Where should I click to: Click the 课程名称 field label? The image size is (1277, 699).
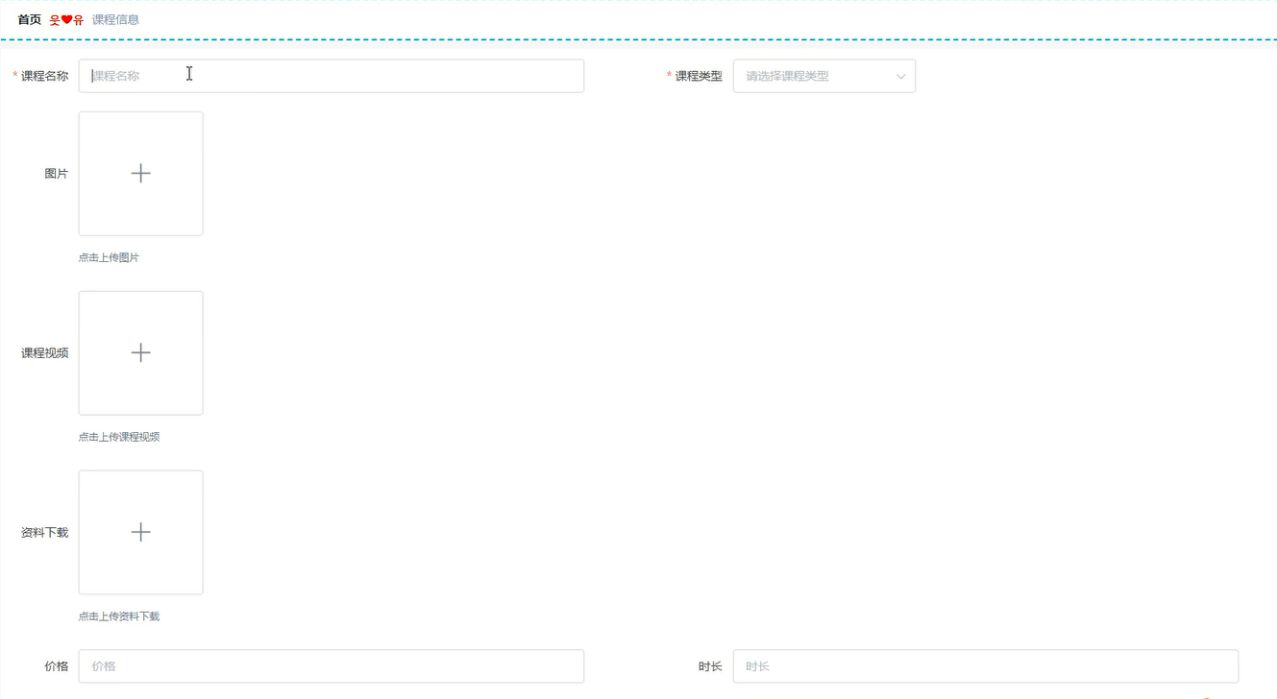click(45, 76)
